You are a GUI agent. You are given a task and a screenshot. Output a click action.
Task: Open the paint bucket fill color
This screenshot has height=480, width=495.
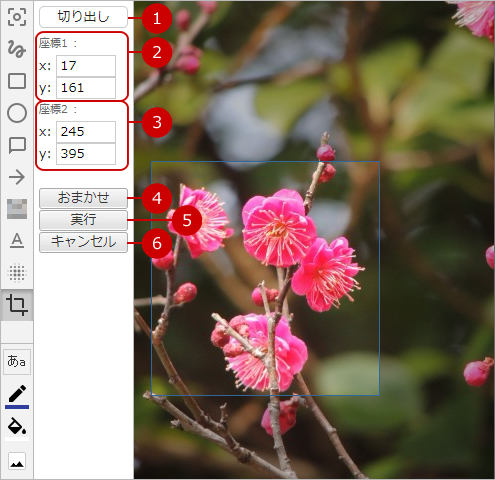pos(17,428)
